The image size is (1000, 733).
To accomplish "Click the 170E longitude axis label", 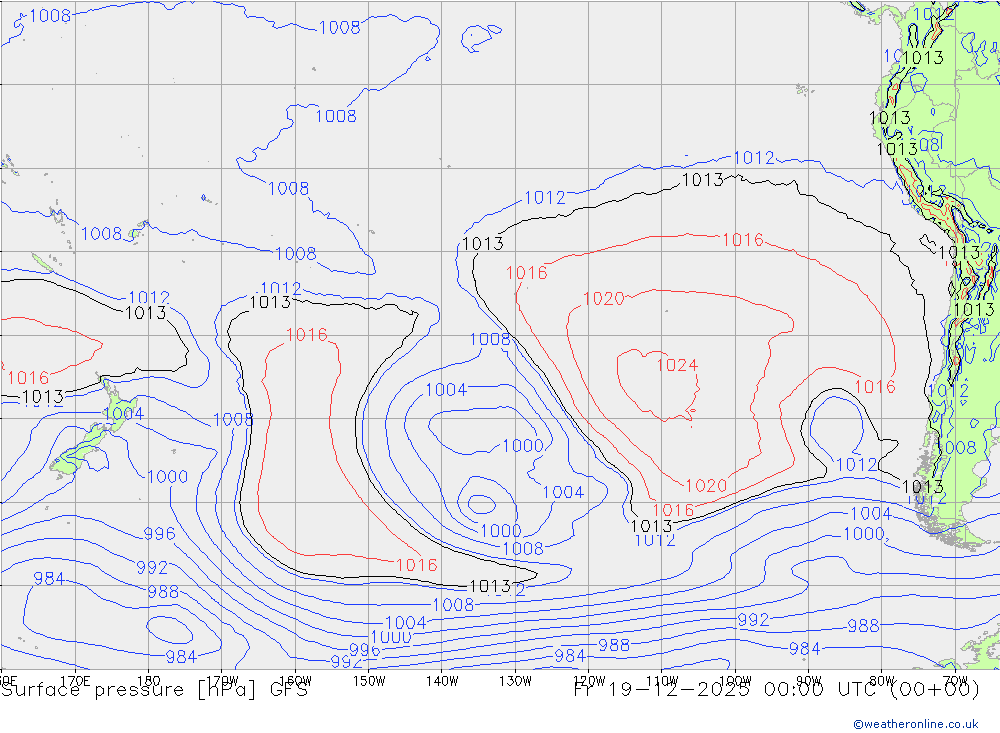I will pos(75,681).
